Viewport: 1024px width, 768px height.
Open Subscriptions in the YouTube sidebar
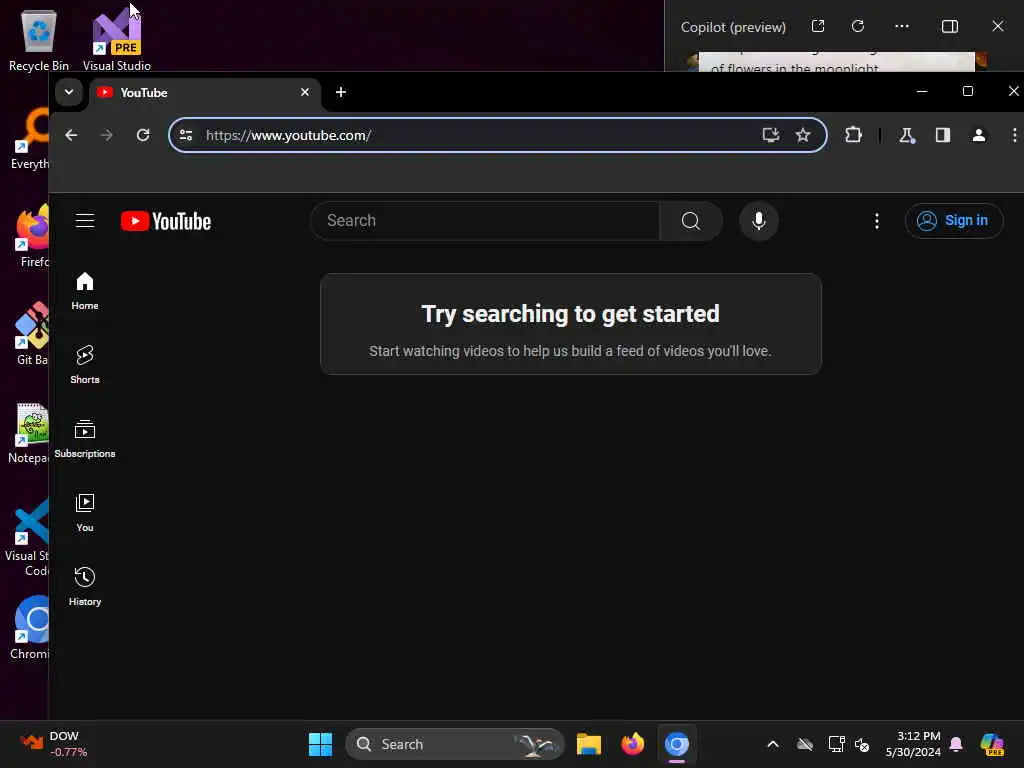click(x=85, y=439)
